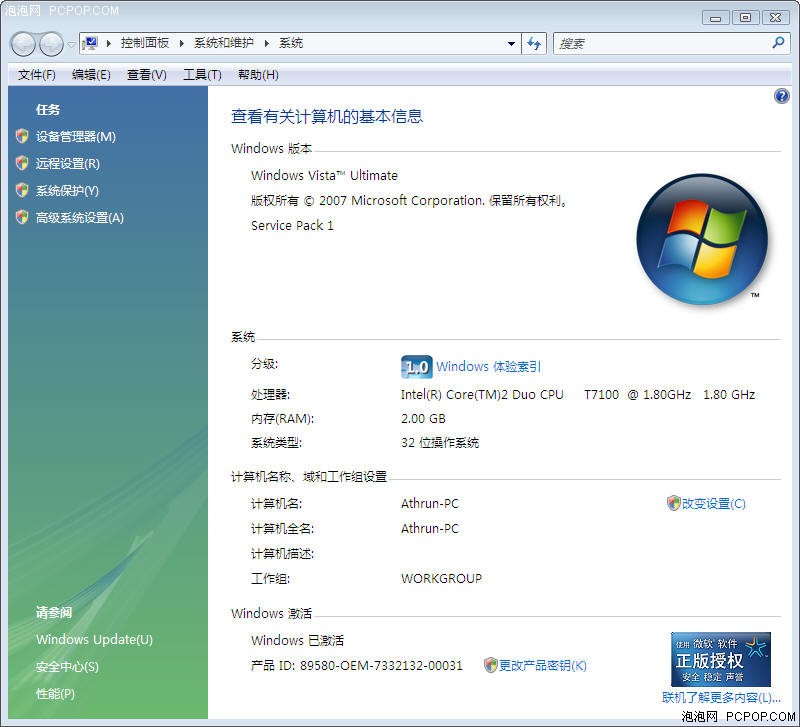This screenshot has width=800, height=727.
Task: Open the Windows 体验索引 link
Action: tap(488, 367)
